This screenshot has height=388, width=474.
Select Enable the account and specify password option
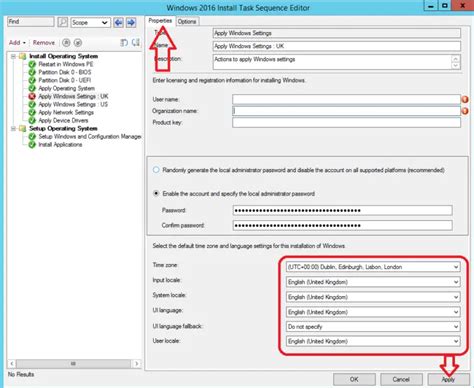tap(156, 193)
